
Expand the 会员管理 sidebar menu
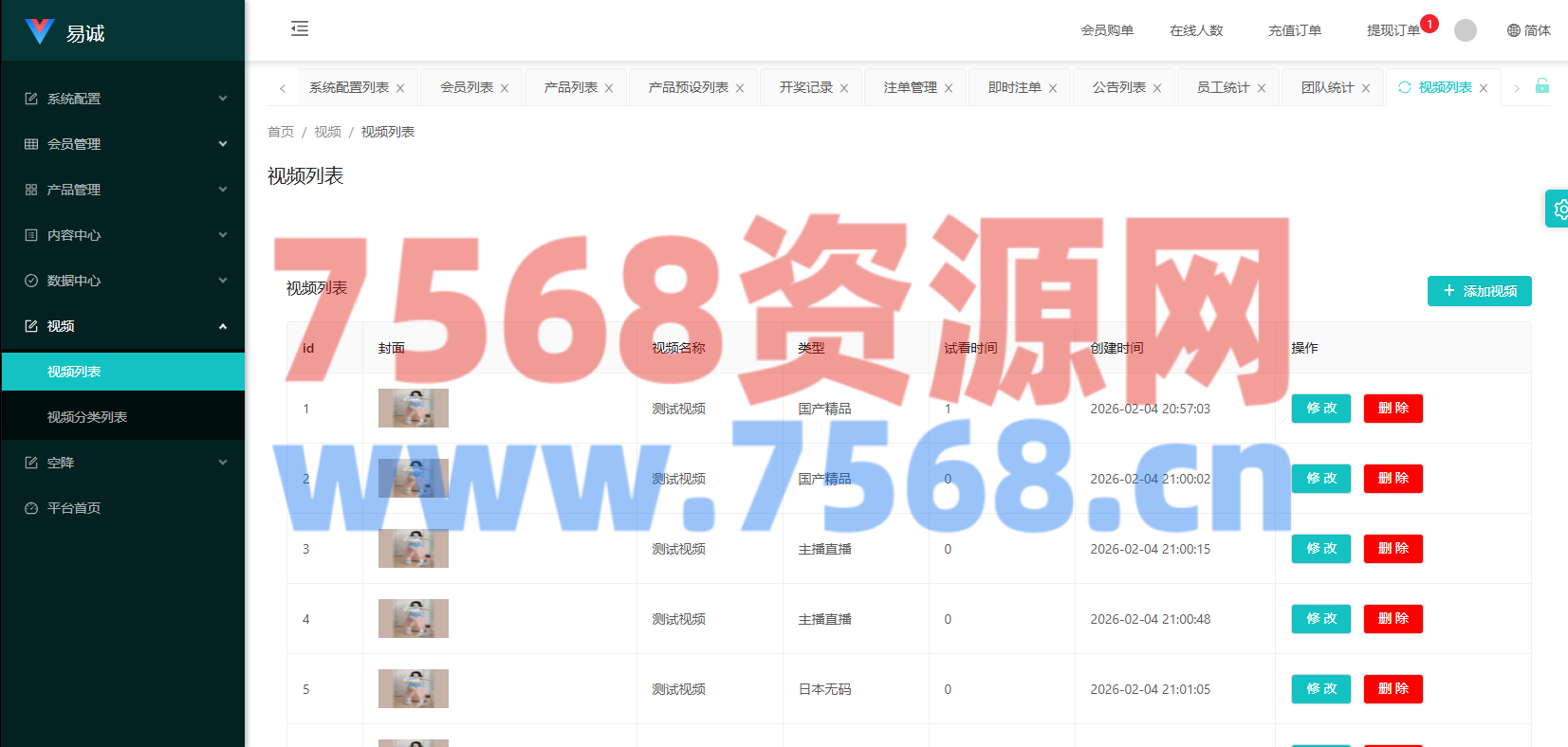click(123, 144)
